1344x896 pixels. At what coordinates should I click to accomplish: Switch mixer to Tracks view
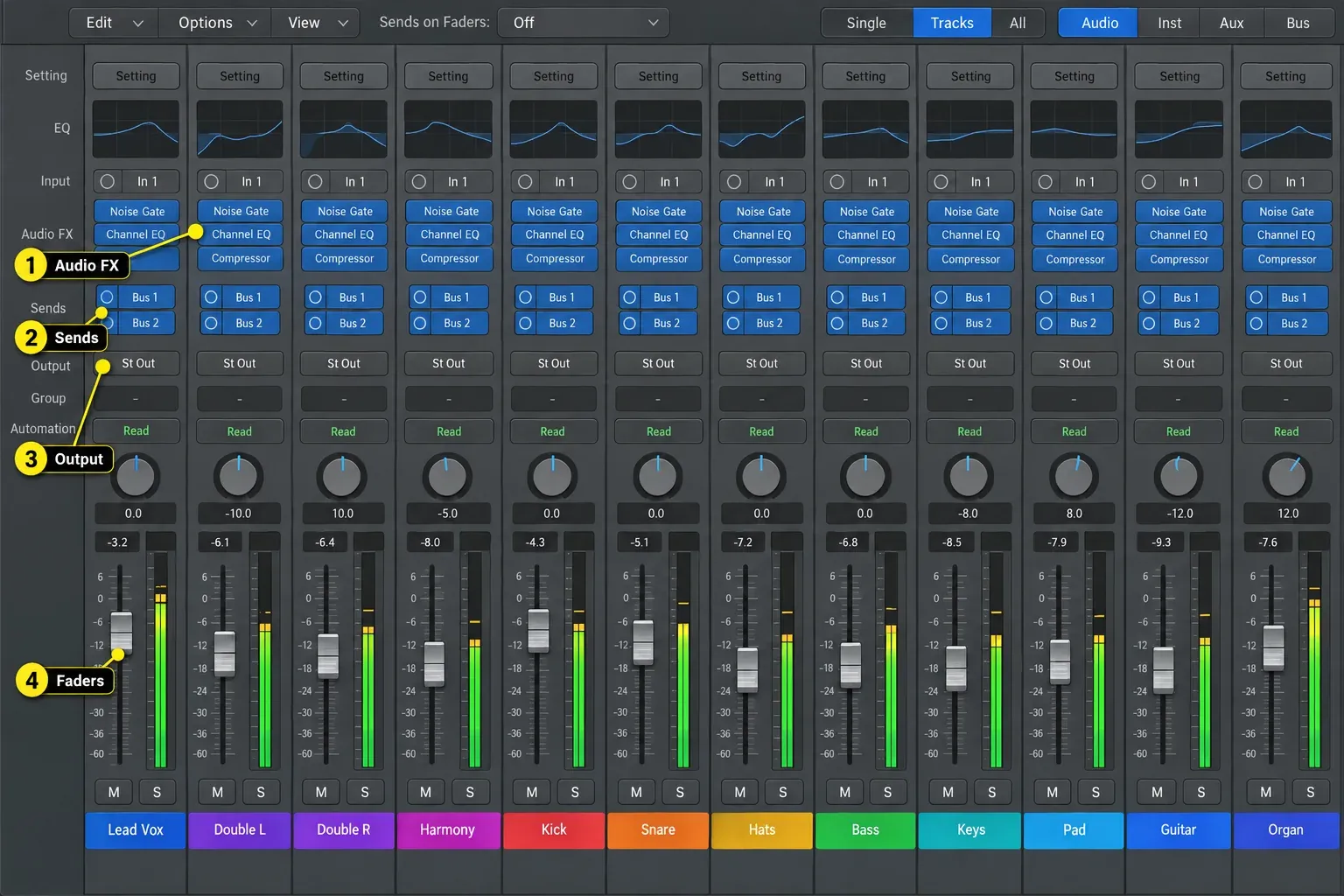pyautogui.click(x=952, y=23)
